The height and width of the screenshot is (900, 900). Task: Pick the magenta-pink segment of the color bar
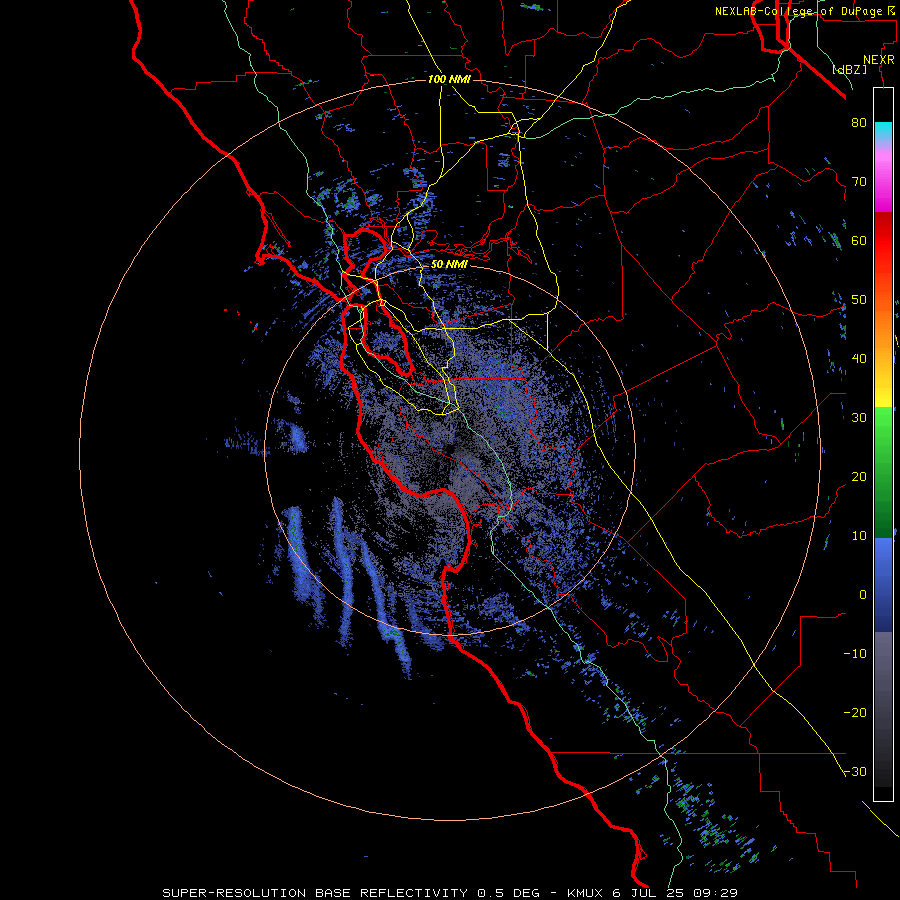click(883, 178)
